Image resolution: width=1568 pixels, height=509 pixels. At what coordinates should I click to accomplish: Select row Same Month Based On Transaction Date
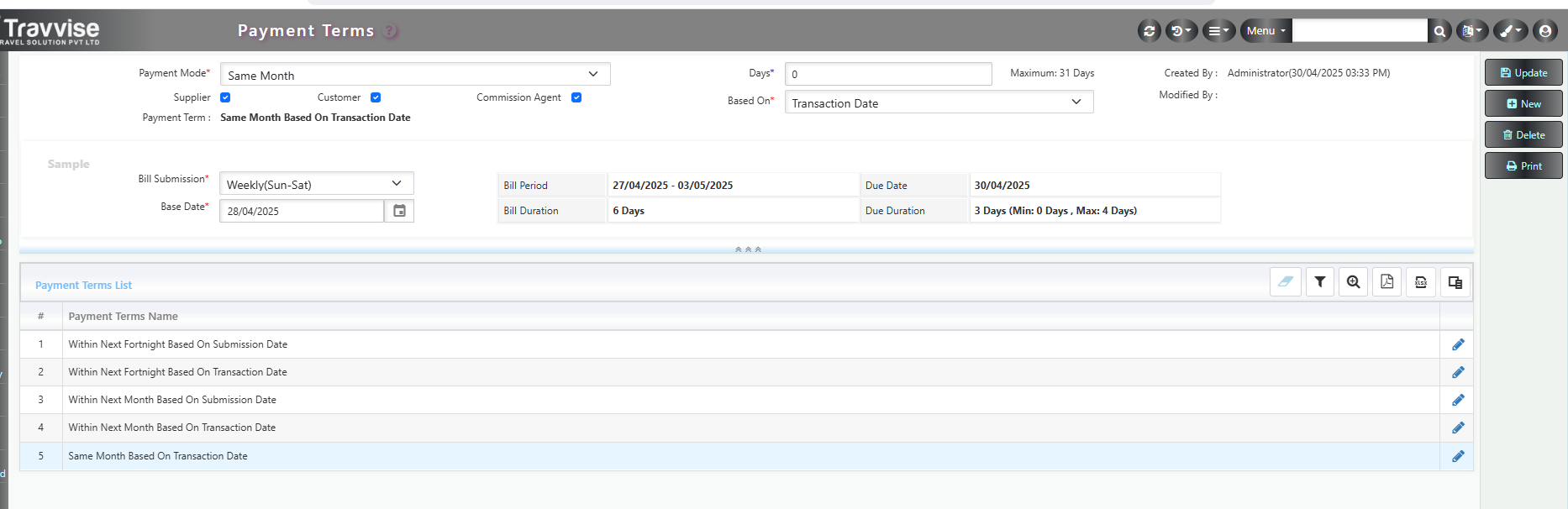(746, 456)
